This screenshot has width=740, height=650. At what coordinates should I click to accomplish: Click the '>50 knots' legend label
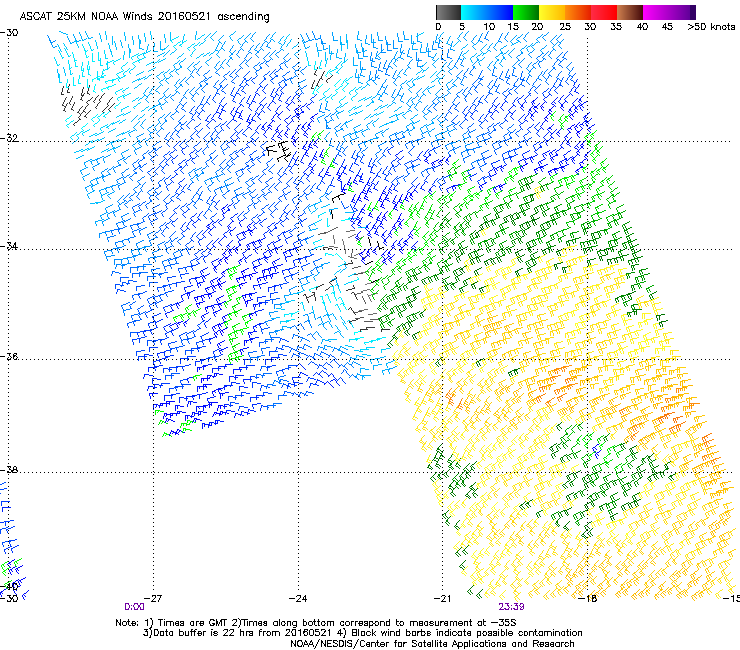click(711, 27)
